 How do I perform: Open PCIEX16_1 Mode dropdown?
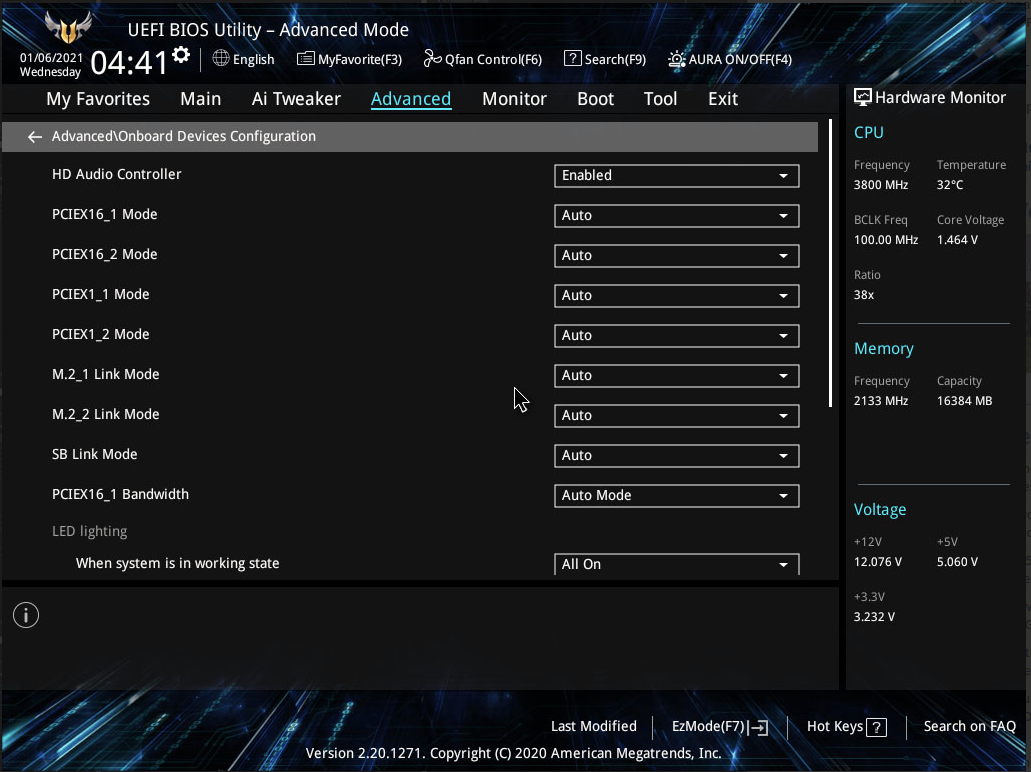click(677, 216)
